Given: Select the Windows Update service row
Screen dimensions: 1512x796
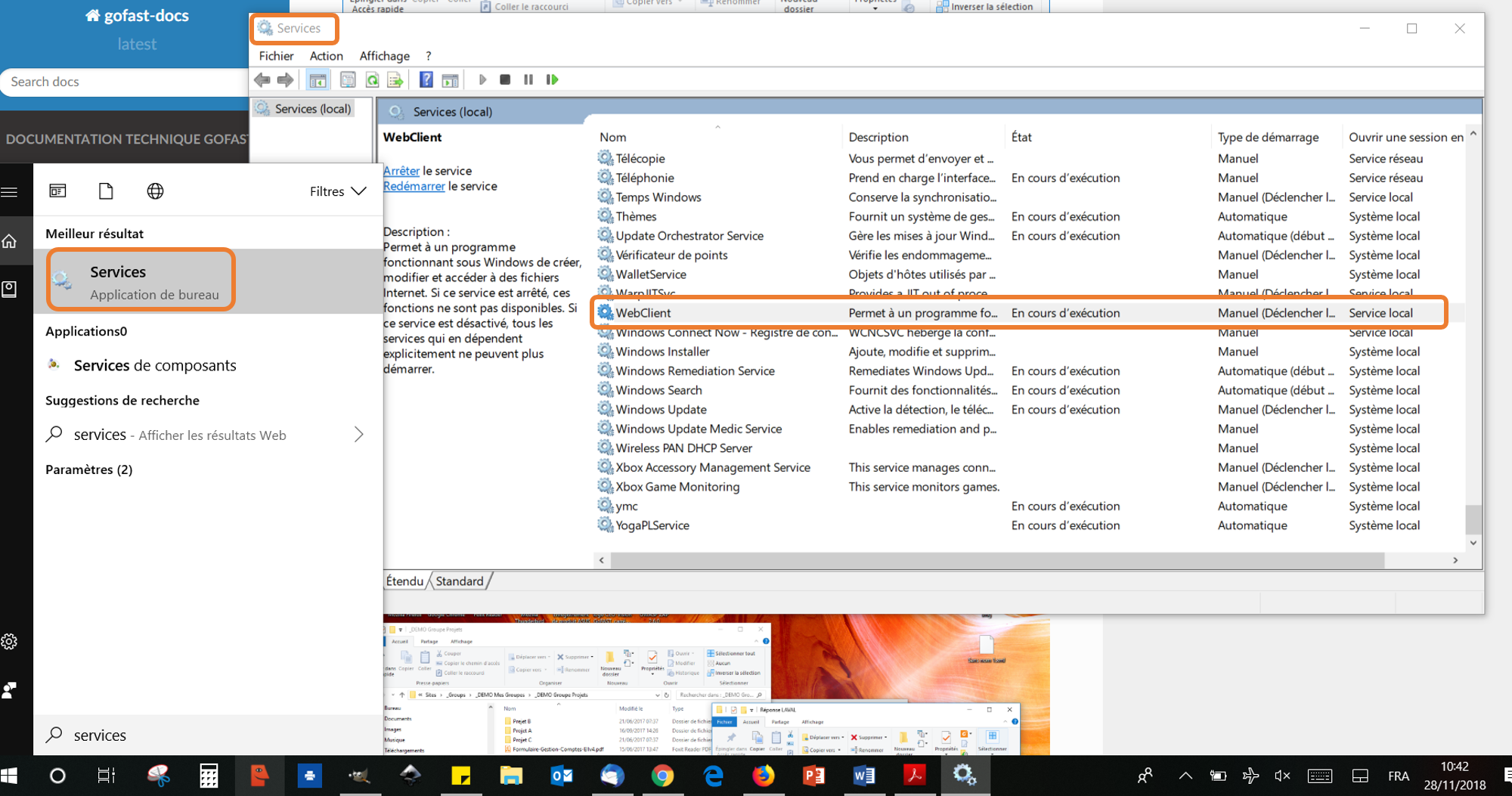Looking at the screenshot, I should coord(661,410).
